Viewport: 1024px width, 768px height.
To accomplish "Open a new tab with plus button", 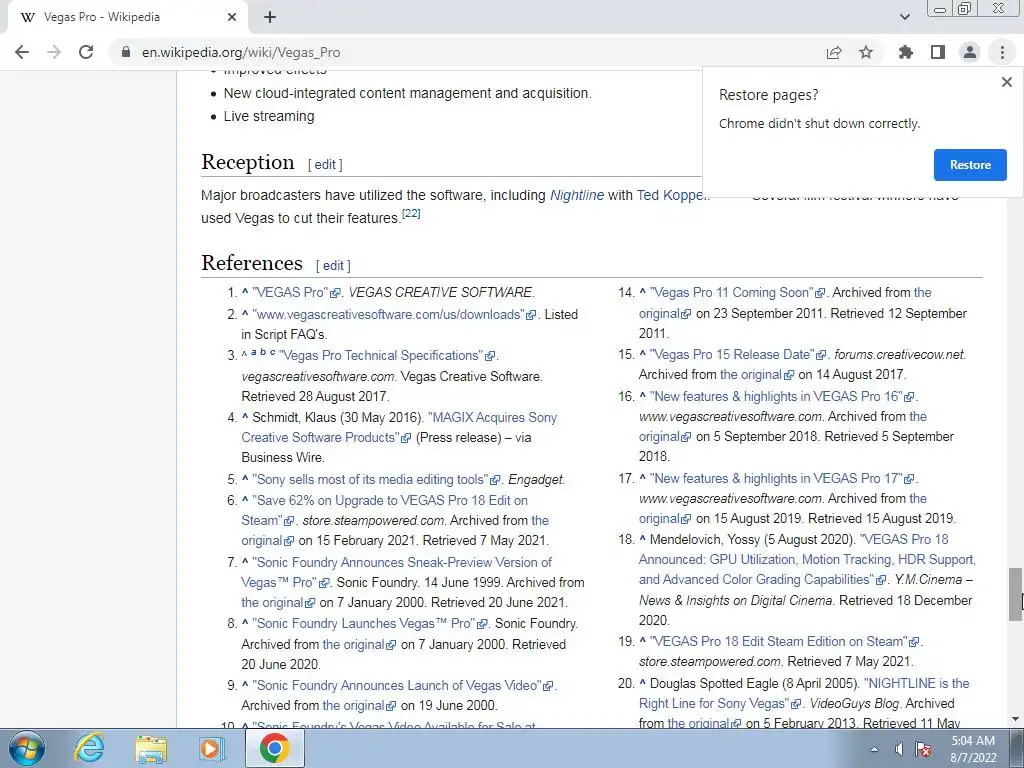I will (270, 17).
